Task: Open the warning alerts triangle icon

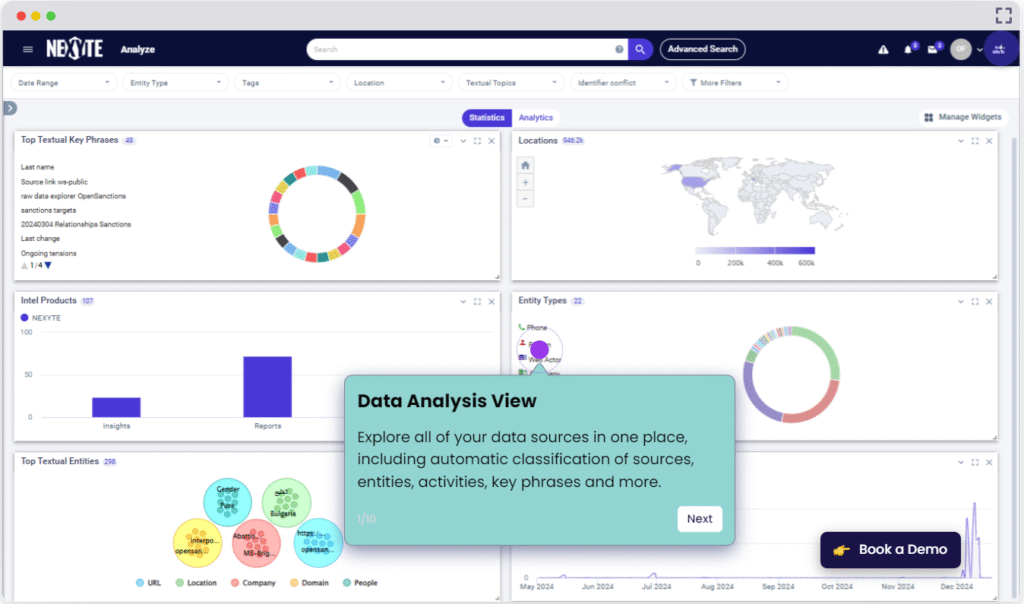Action: pyautogui.click(x=883, y=49)
